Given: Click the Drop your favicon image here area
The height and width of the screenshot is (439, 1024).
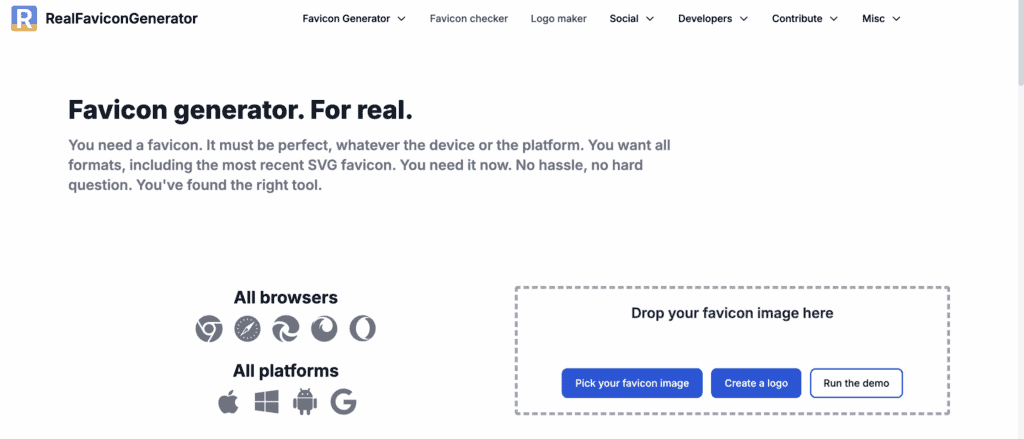Looking at the screenshot, I should 732,350.
